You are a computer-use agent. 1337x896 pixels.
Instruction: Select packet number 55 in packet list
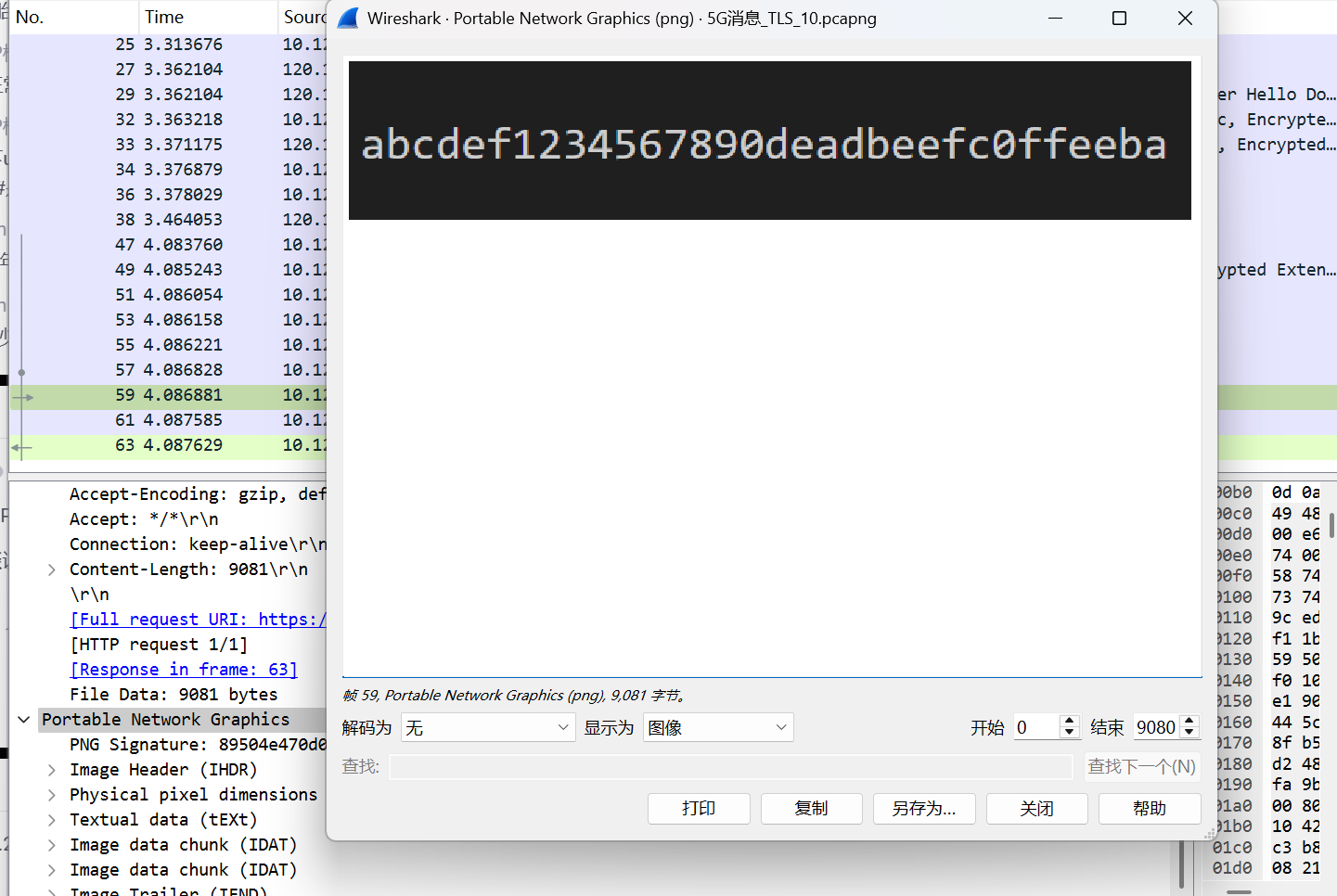point(168,345)
